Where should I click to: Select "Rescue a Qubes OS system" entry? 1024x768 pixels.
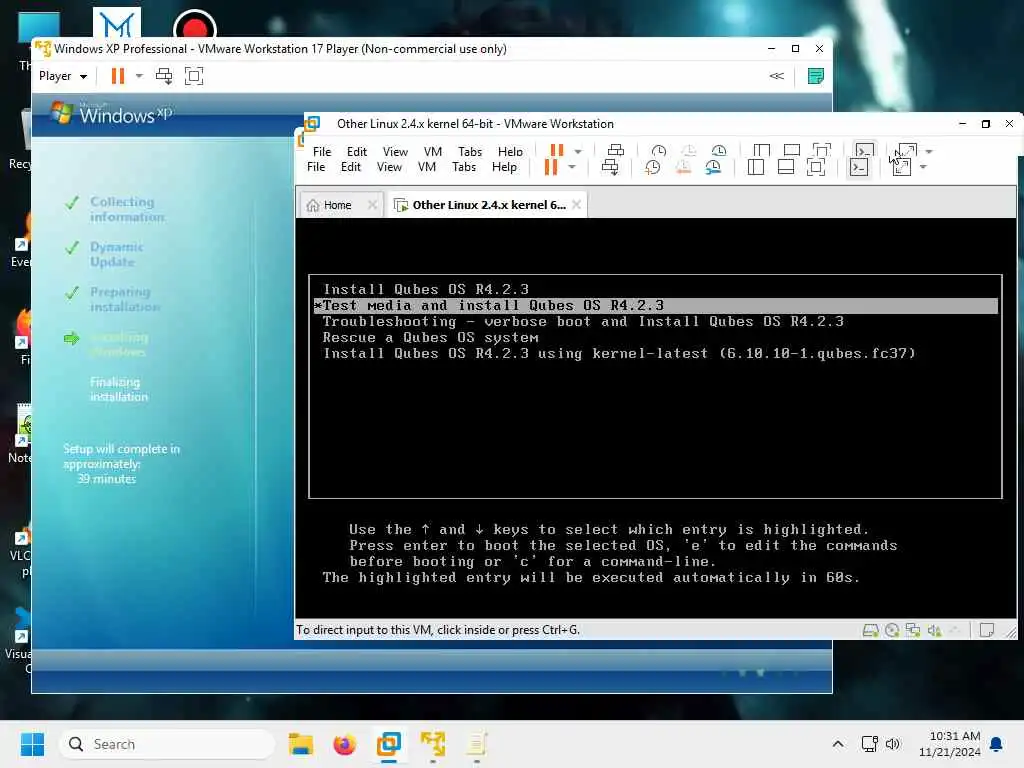coord(430,338)
